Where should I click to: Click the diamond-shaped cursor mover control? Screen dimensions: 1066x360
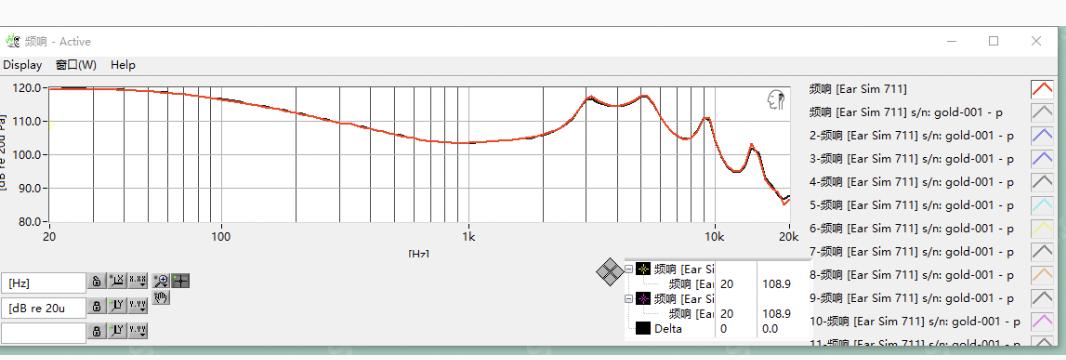[x=610, y=272]
